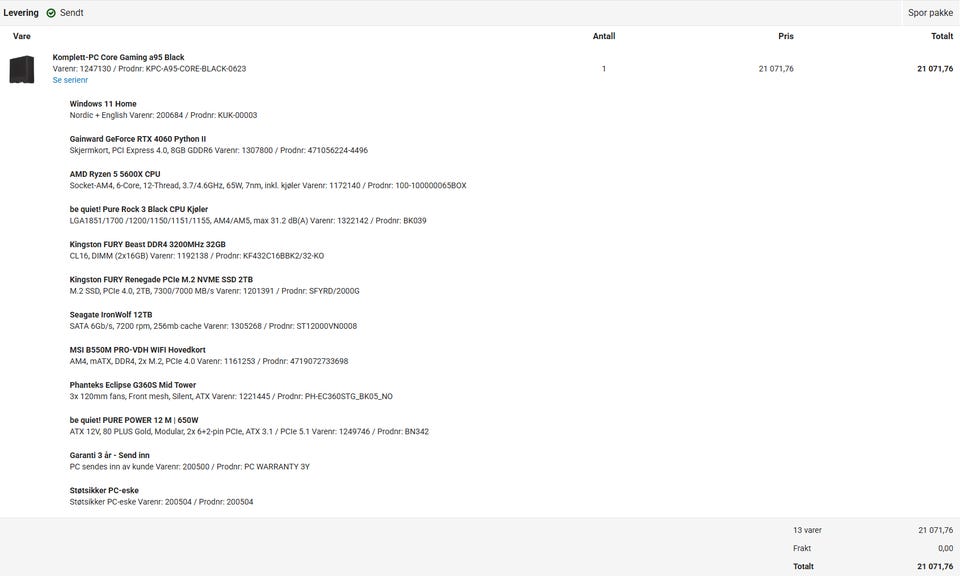Viewport: 960px width, 576px height.
Task: Open the Se serienr link
Action: point(70,80)
